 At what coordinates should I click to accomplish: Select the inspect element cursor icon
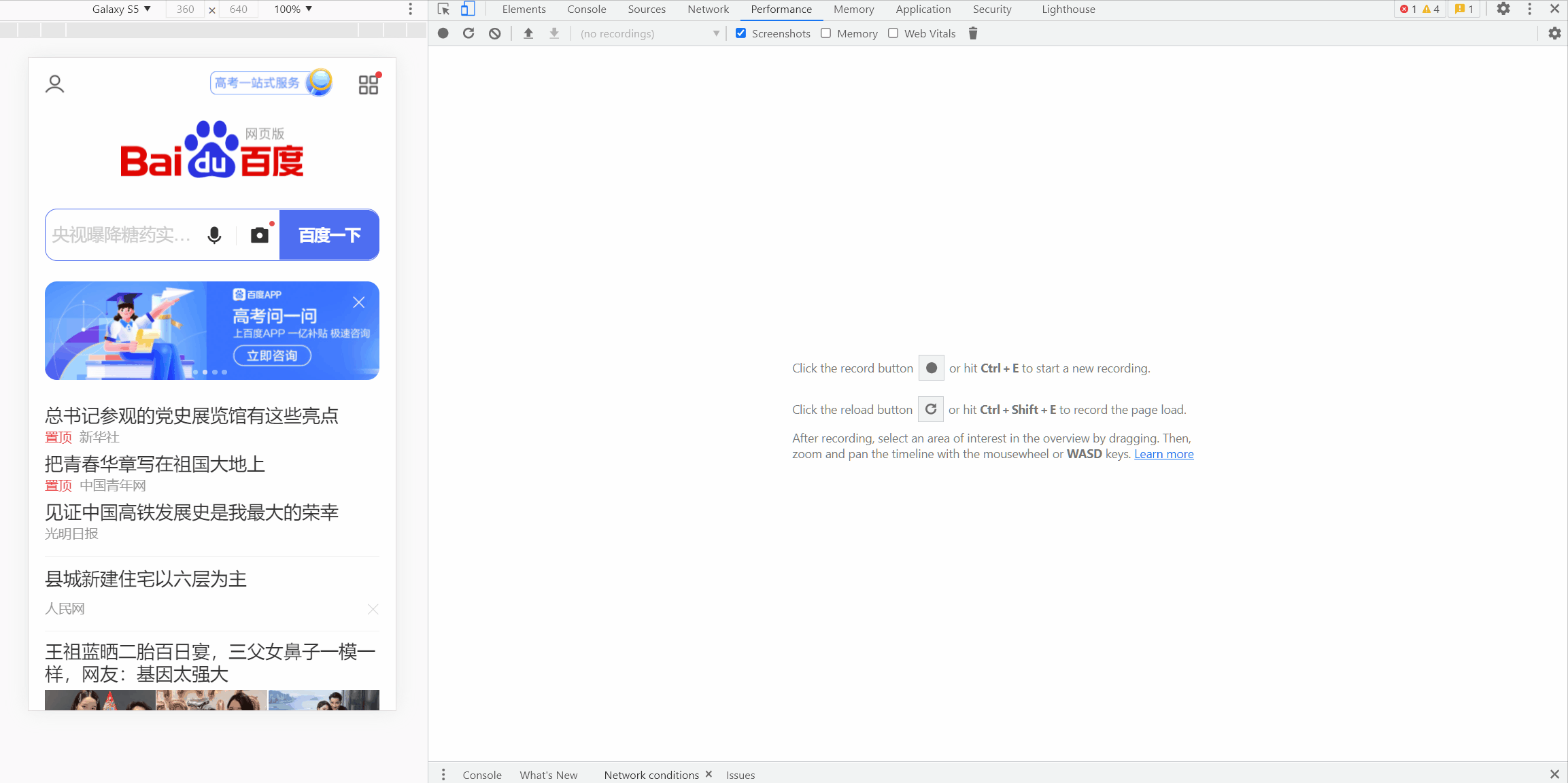click(443, 9)
